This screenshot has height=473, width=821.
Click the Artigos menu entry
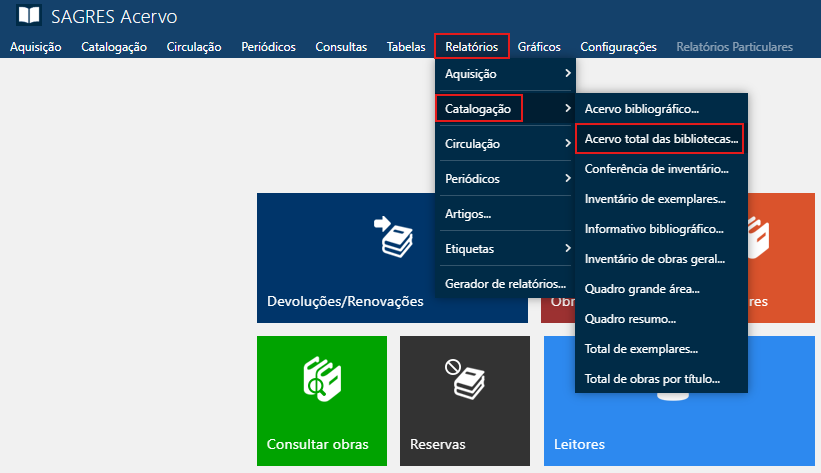(468, 214)
